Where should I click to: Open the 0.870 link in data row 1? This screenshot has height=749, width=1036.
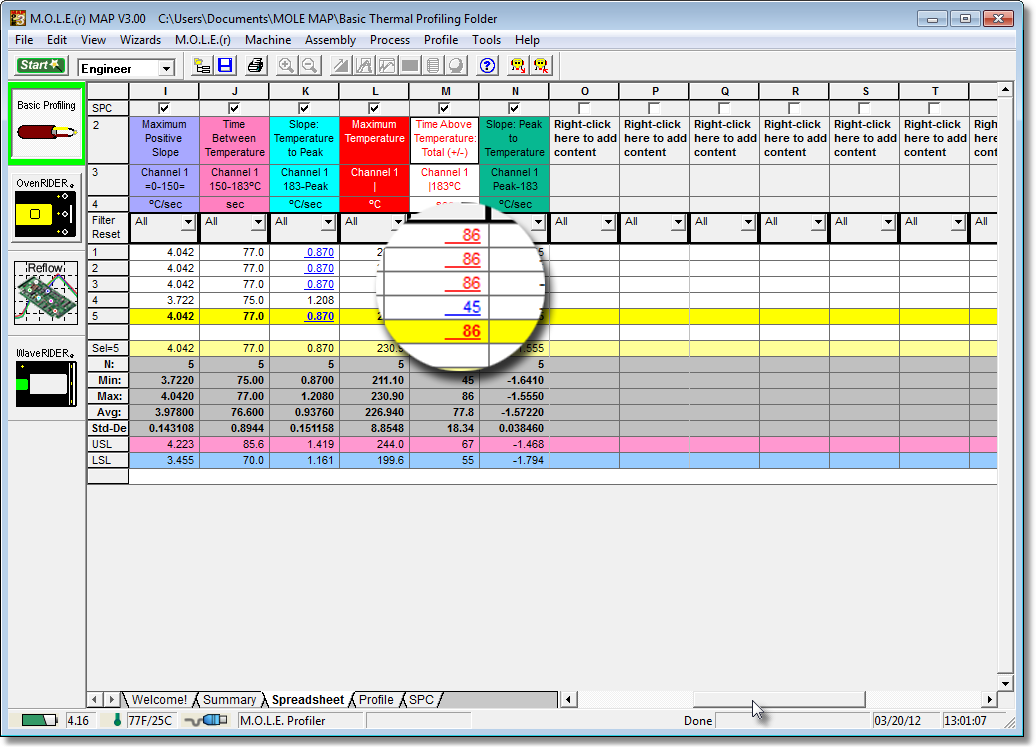pyautogui.click(x=320, y=252)
